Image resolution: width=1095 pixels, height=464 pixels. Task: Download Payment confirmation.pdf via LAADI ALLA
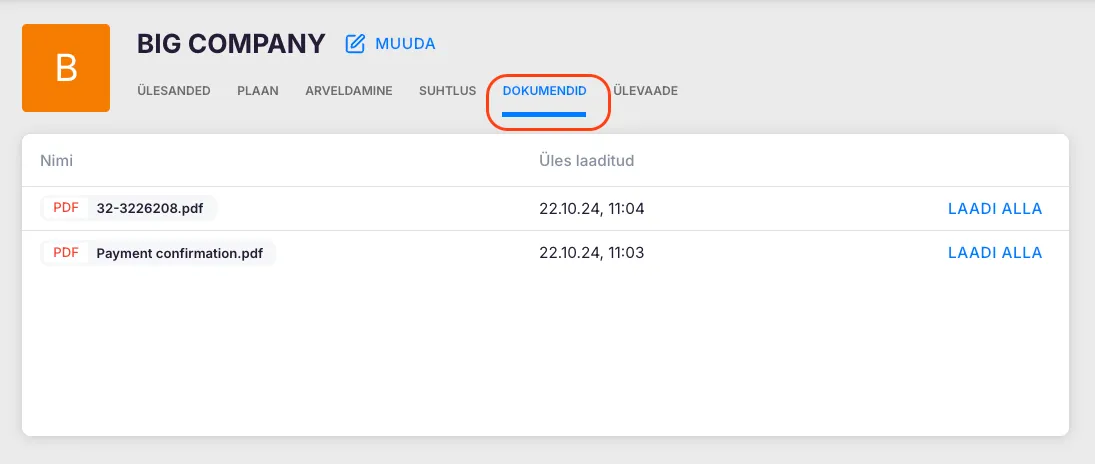click(994, 253)
